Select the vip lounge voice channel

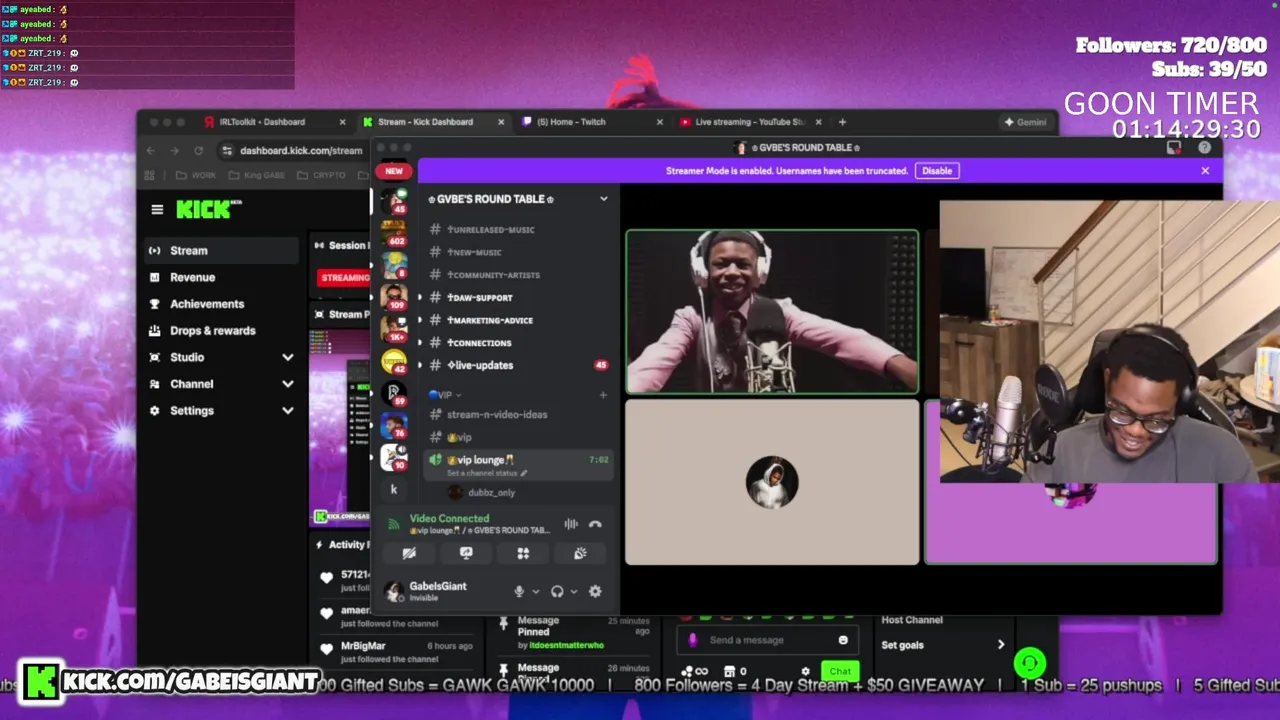[x=518, y=464]
